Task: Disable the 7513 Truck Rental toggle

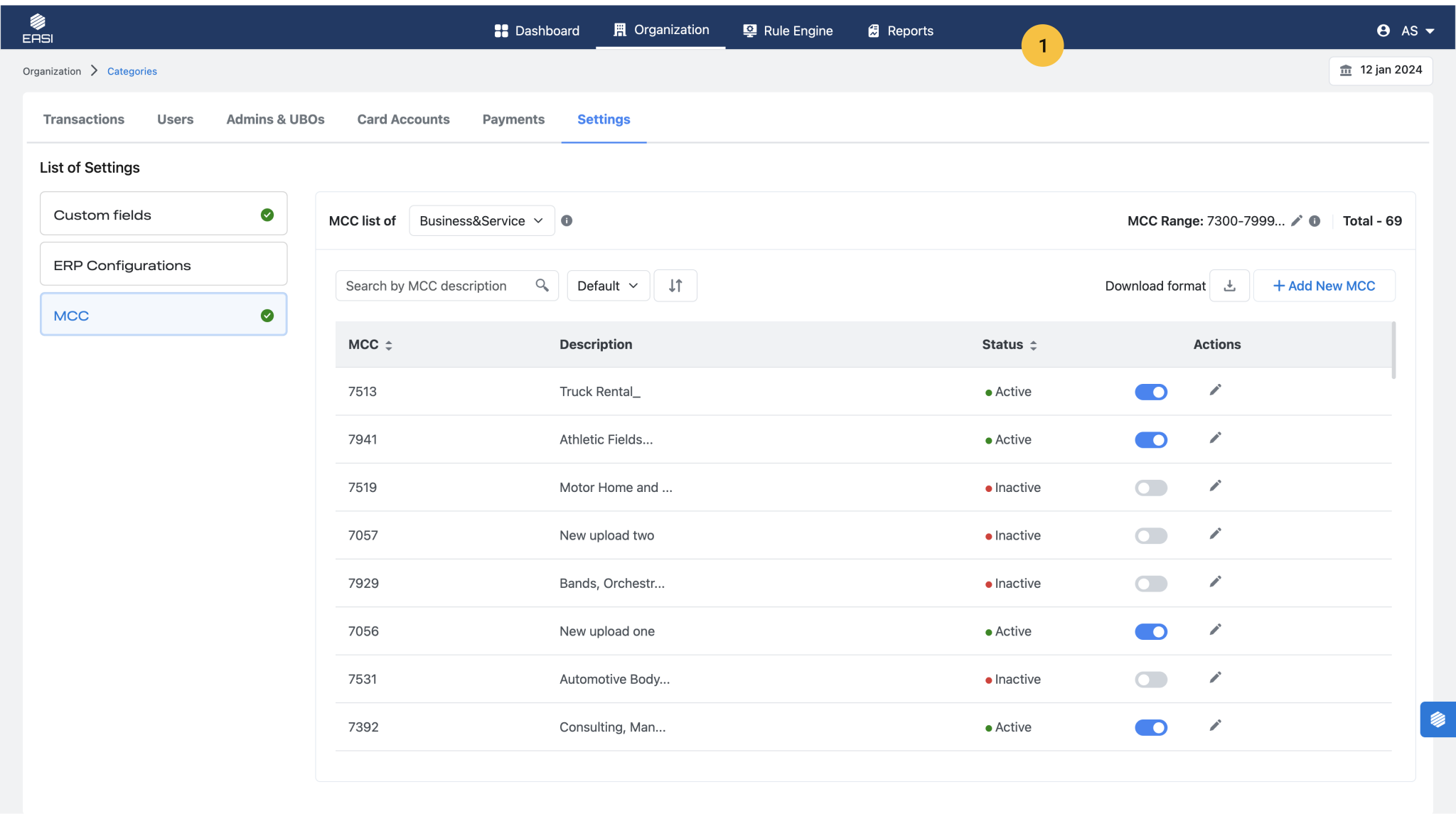Action: click(x=1150, y=392)
